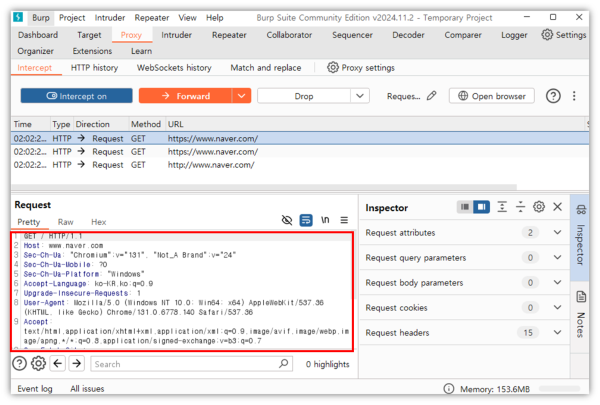Open the Drop dropdown arrow
600x405 pixels.
point(360,96)
